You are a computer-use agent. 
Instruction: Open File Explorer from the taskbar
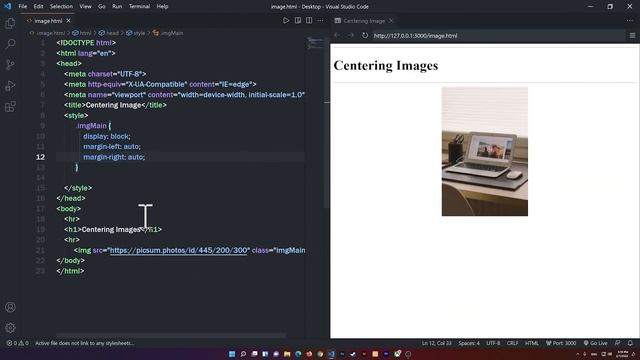[287, 354]
